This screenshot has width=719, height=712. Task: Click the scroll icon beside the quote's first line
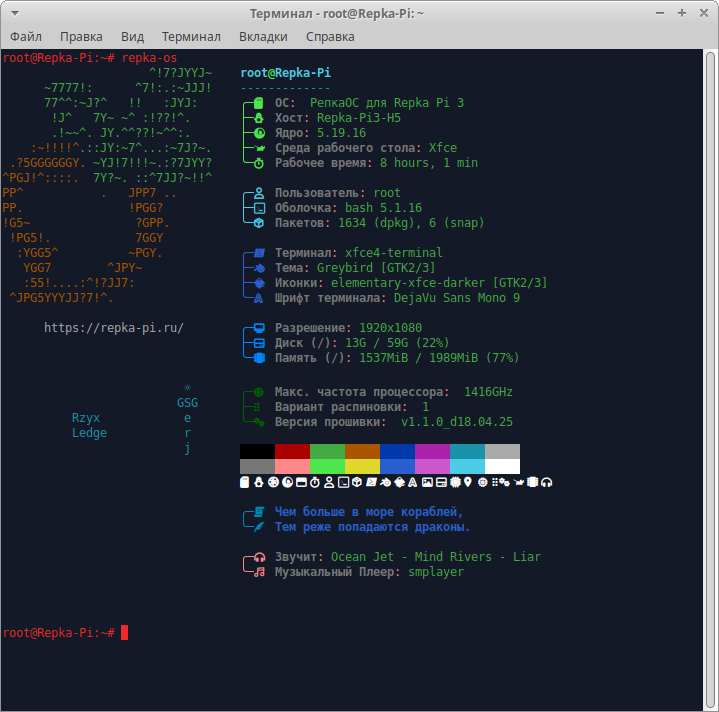pos(259,511)
